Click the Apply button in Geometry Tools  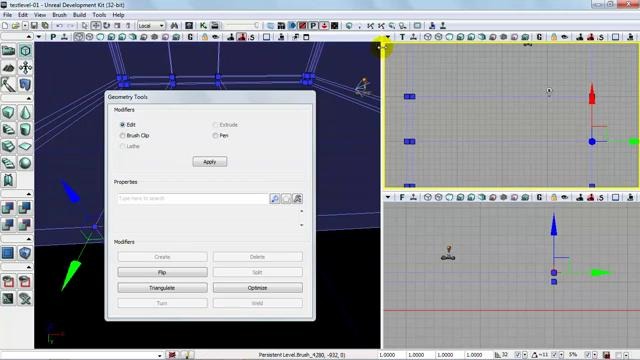click(210, 162)
